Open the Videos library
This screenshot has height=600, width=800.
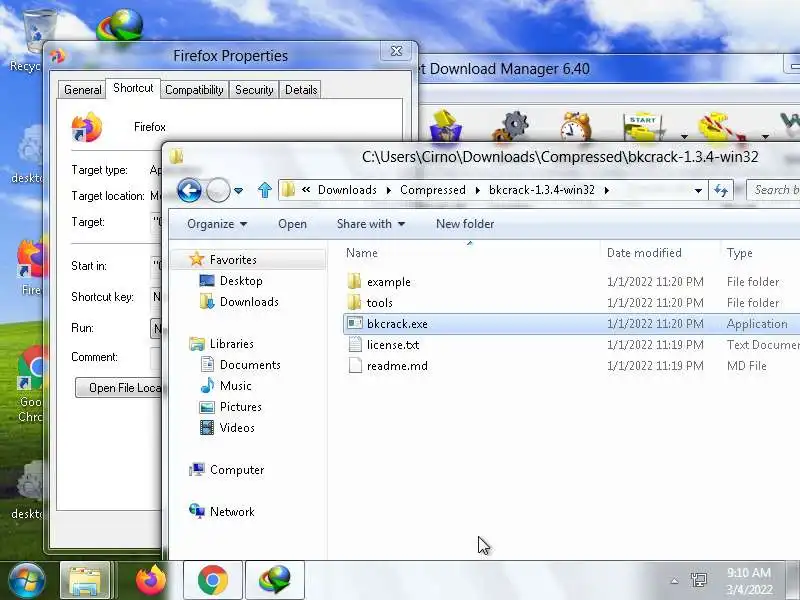point(227,428)
